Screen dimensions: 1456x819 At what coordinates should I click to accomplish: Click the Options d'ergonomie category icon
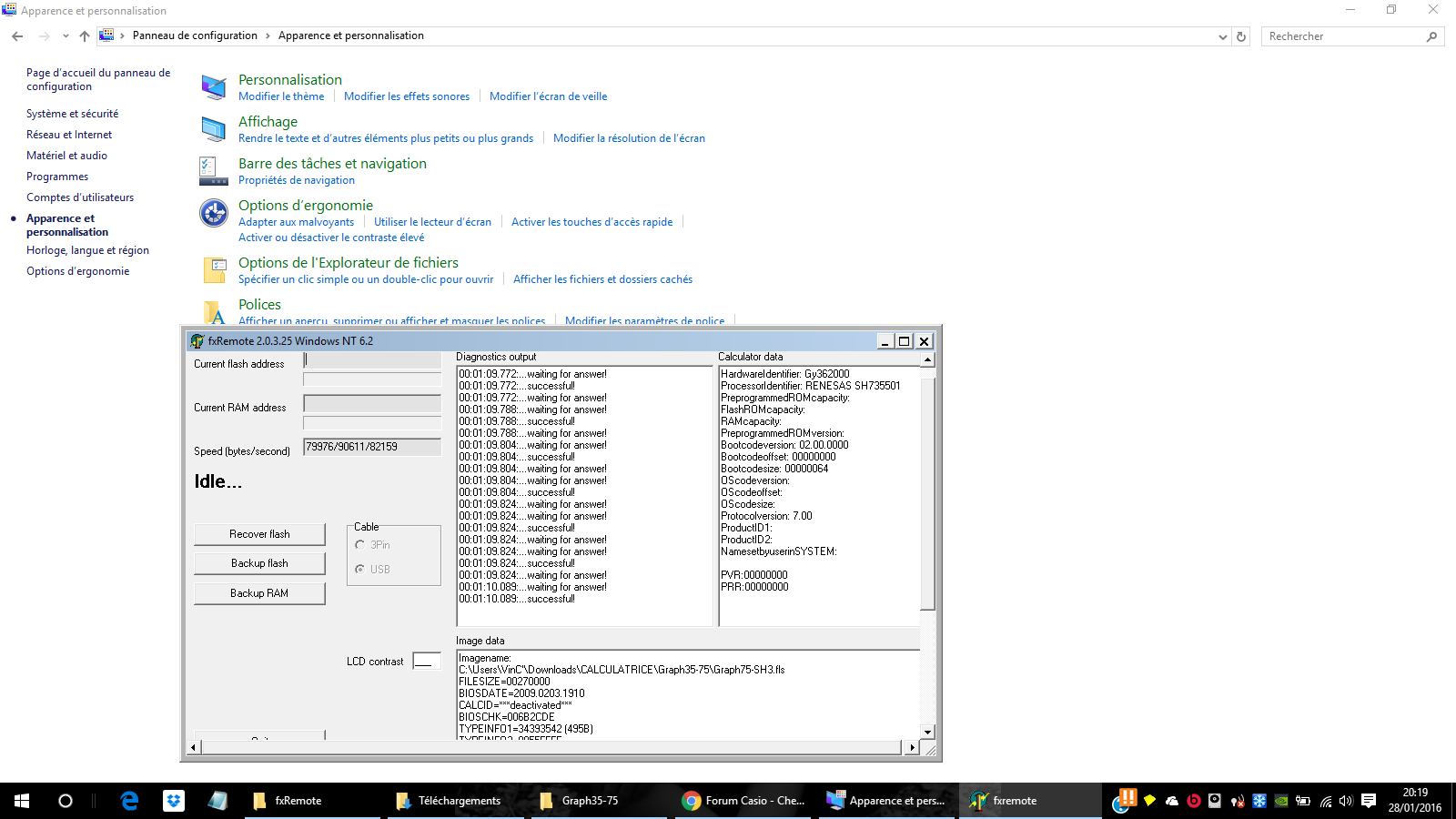(214, 213)
